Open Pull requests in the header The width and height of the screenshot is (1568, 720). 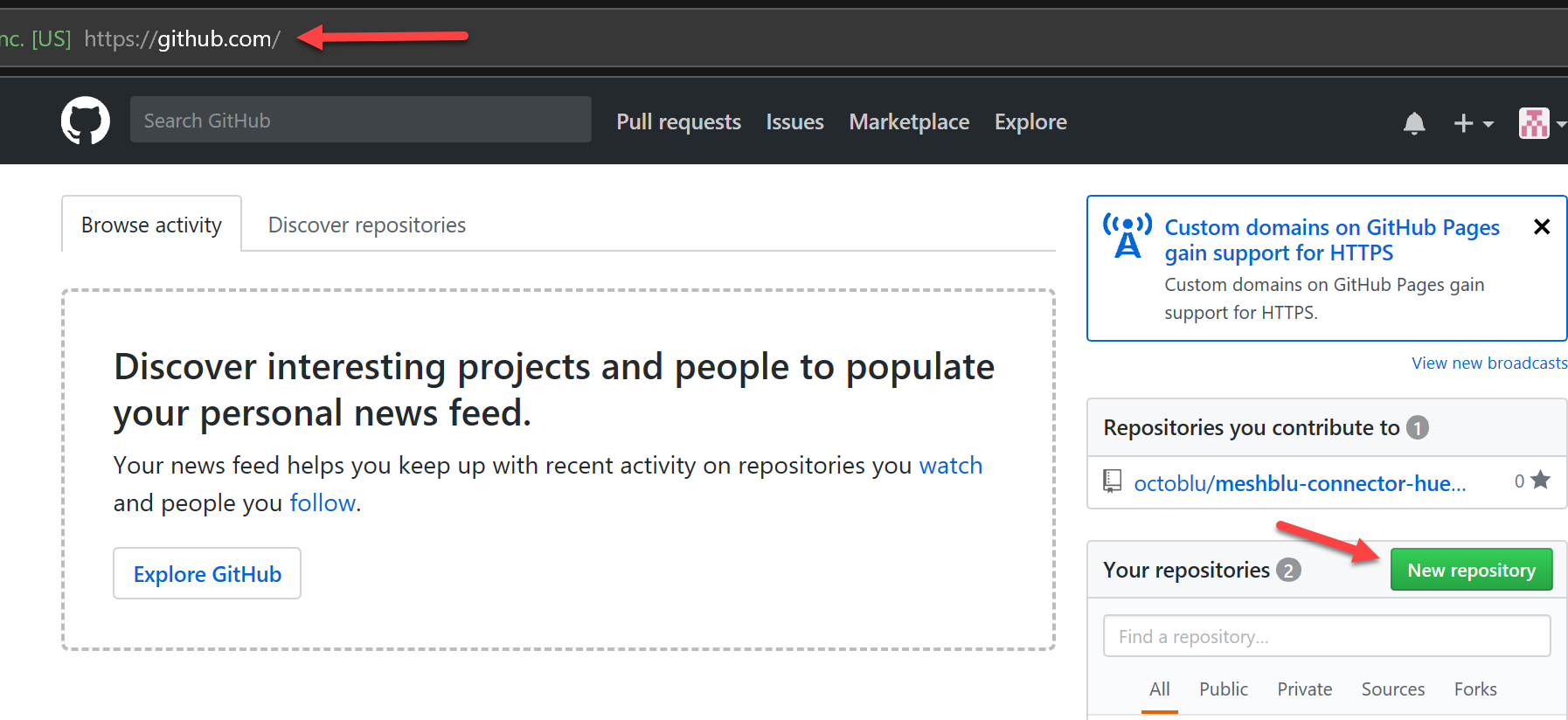coord(678,121)
